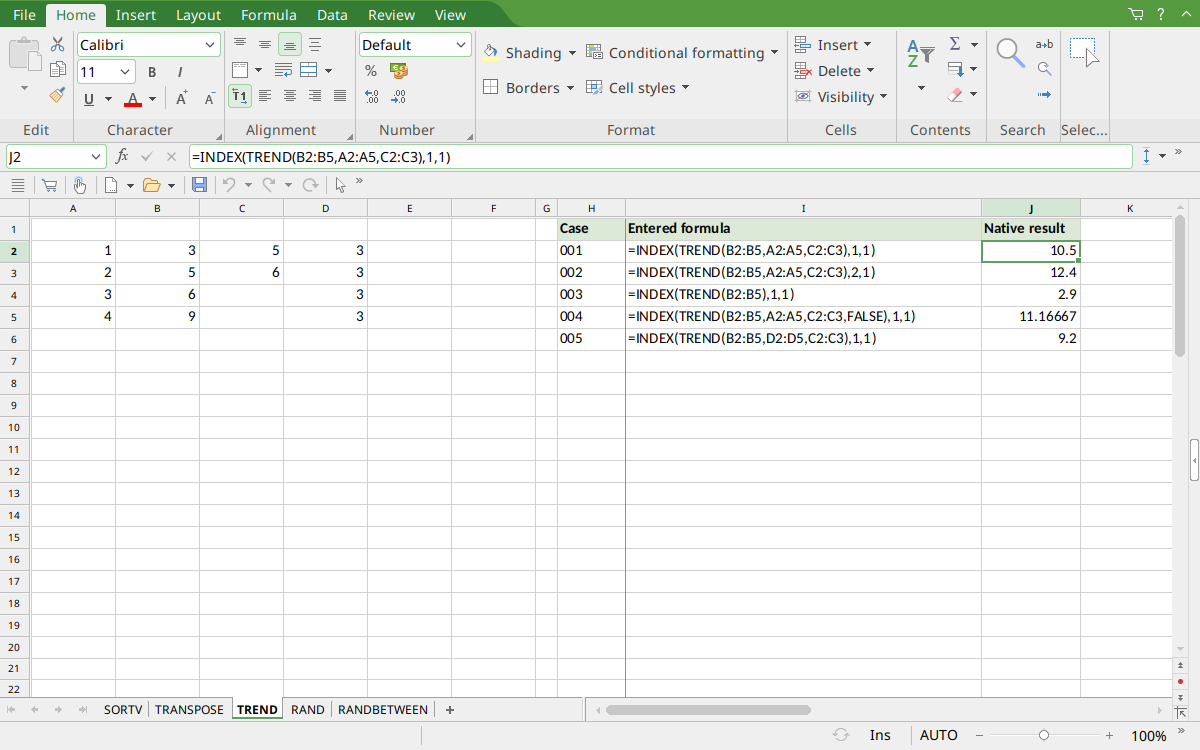Click the Delete button in Cells group

835,71
